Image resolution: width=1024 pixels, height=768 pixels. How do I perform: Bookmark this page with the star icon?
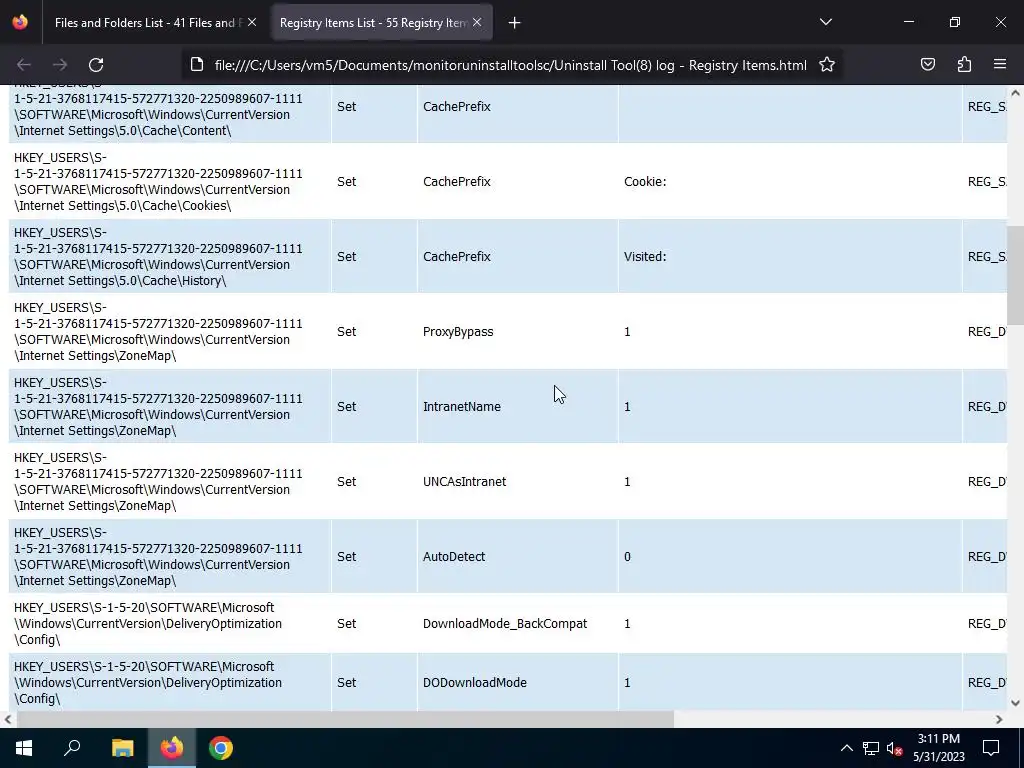coord(827,65)
